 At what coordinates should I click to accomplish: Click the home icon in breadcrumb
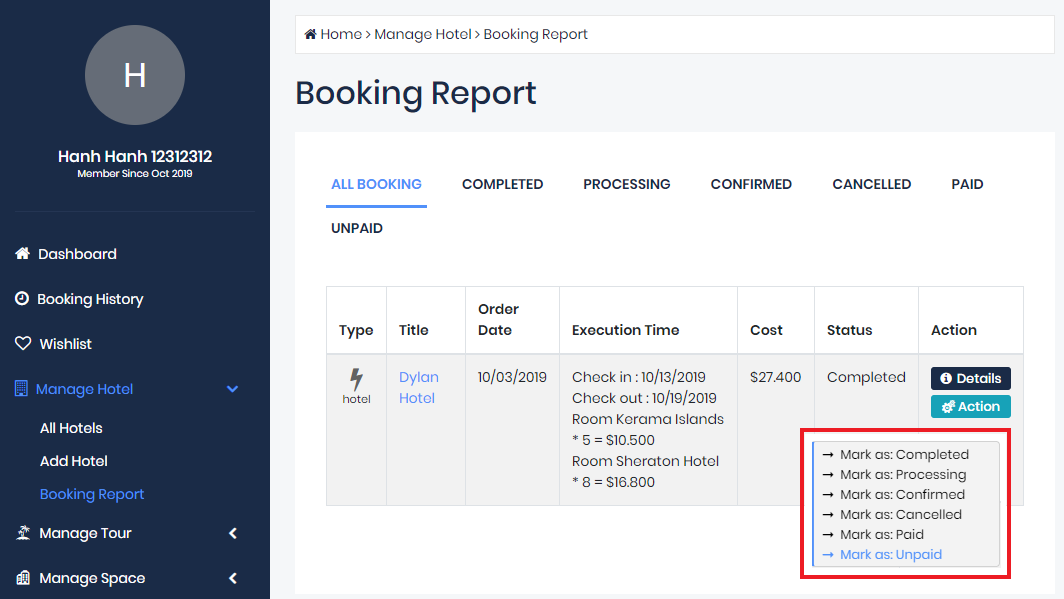pos(310,34)
